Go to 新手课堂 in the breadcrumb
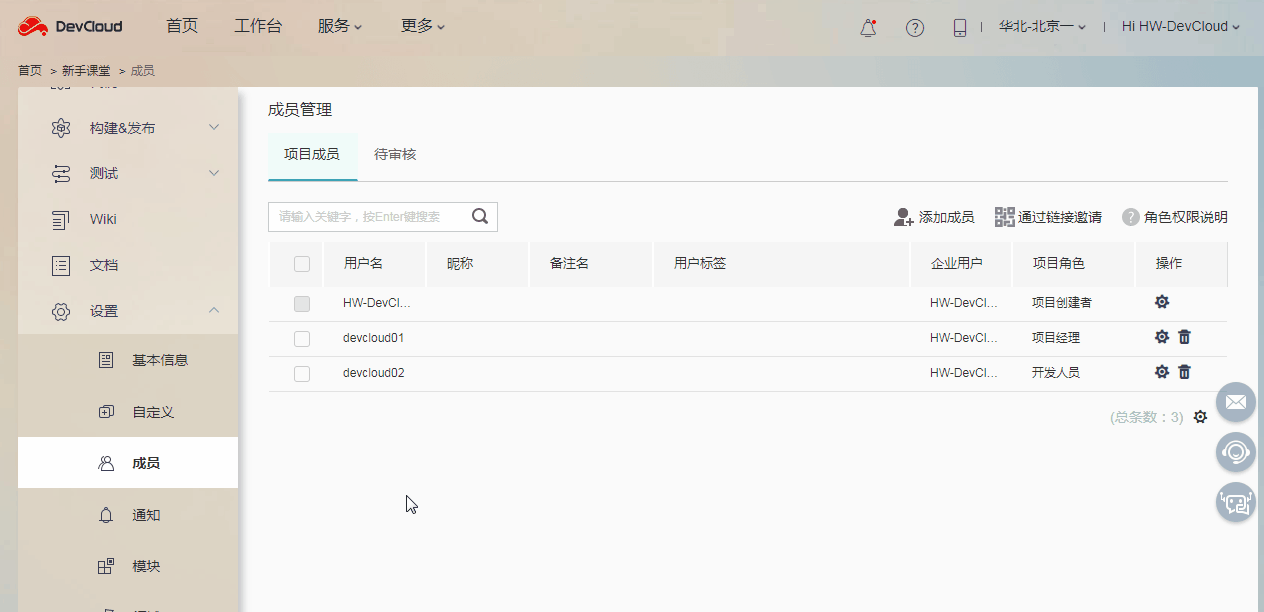Viewport: 1264px width, 612px height. (x=84, y=70)
